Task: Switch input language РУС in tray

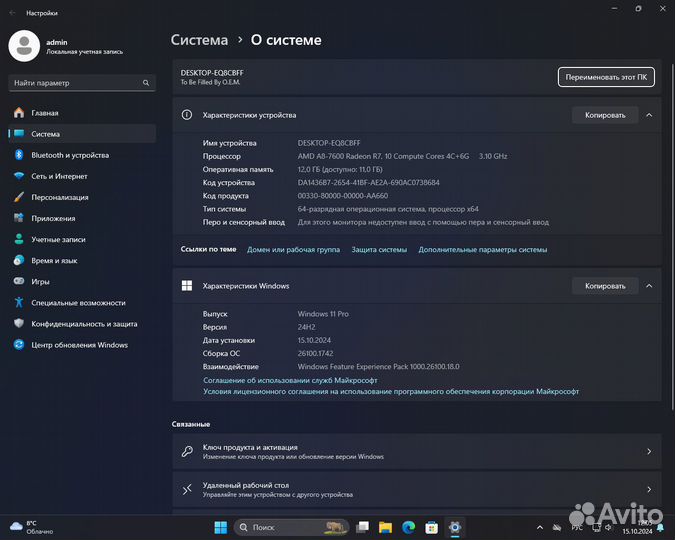Action: [x=577, y=528]
